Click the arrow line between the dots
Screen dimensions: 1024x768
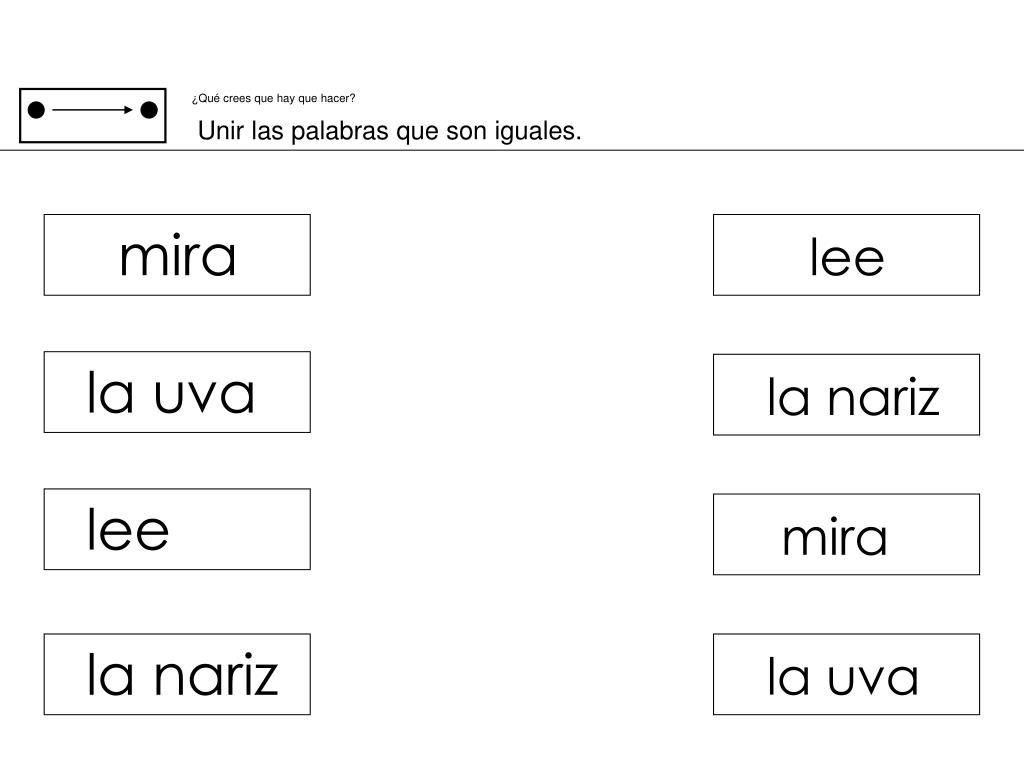92,110
